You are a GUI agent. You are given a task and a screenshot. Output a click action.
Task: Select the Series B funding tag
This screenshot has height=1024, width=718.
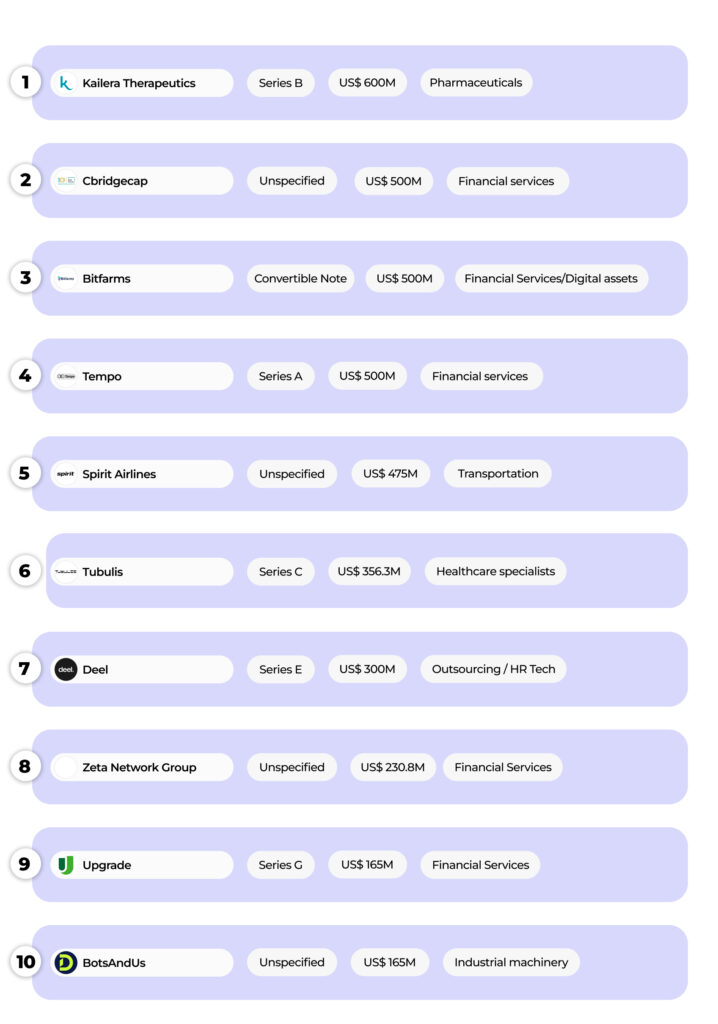(280, 83)
